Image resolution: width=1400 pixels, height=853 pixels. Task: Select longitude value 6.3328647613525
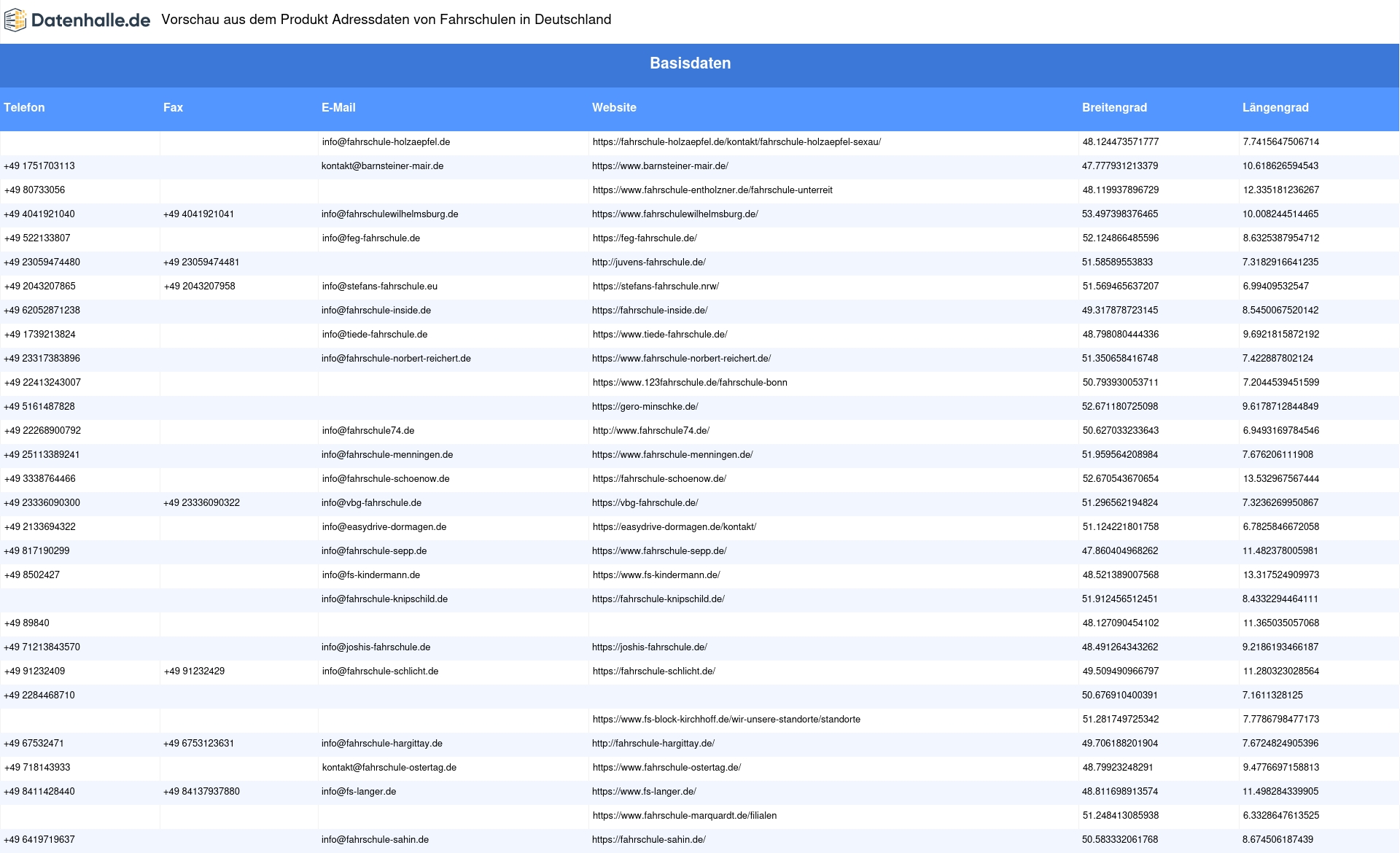pos(1281,816)
